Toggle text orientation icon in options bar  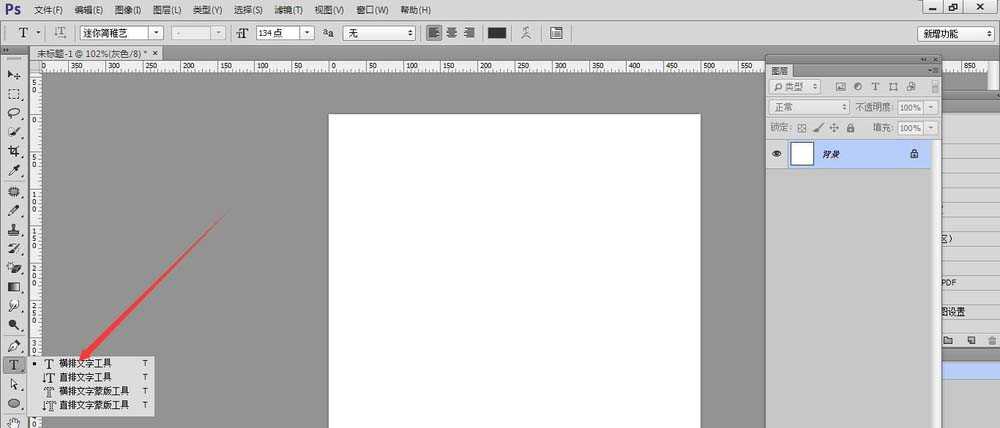[60, 33]
